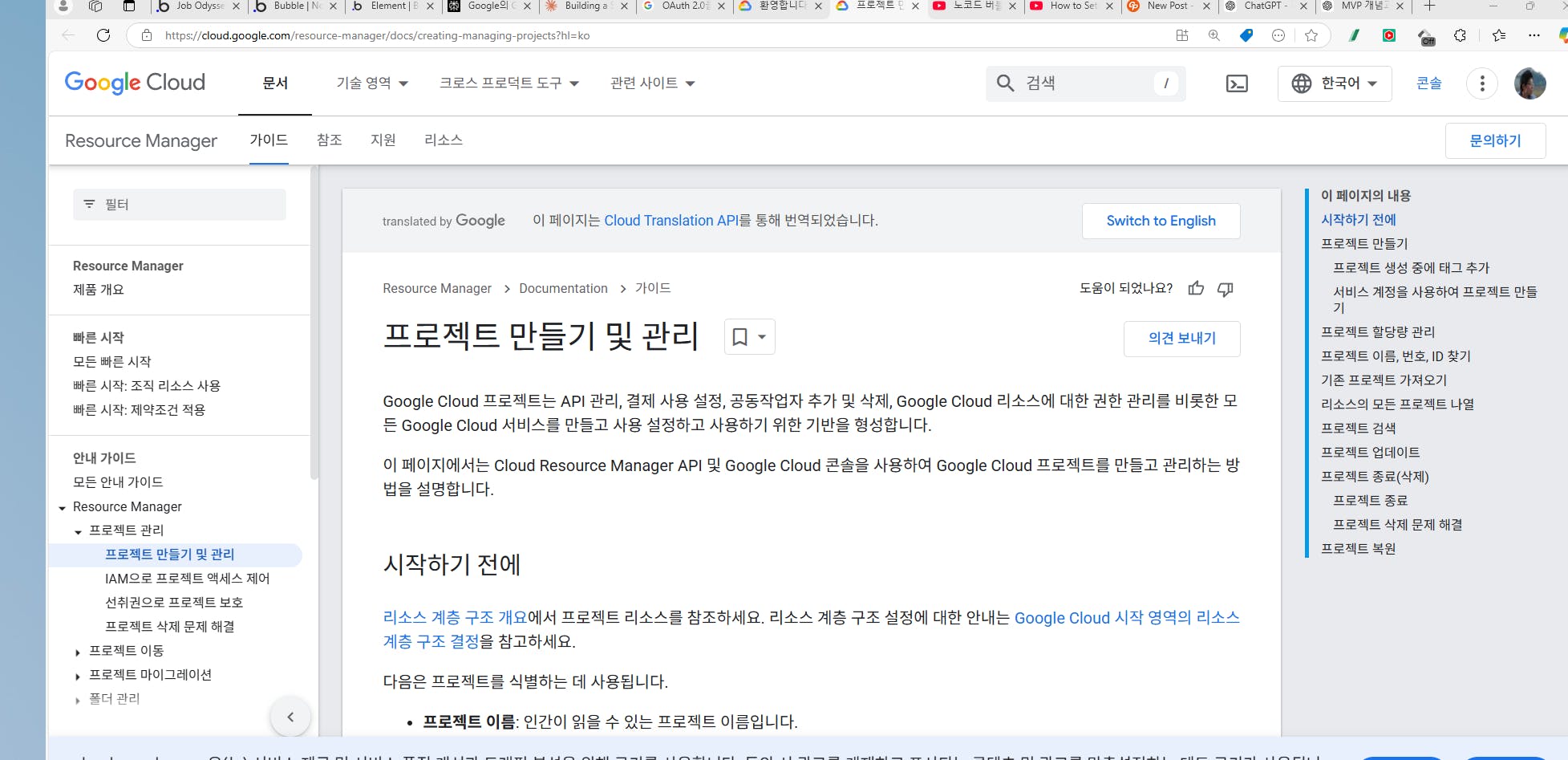Viewport: 1568px width, 760px height.
Task: Open the bookmark dropdown beside page title
Action: coord(750,337)
